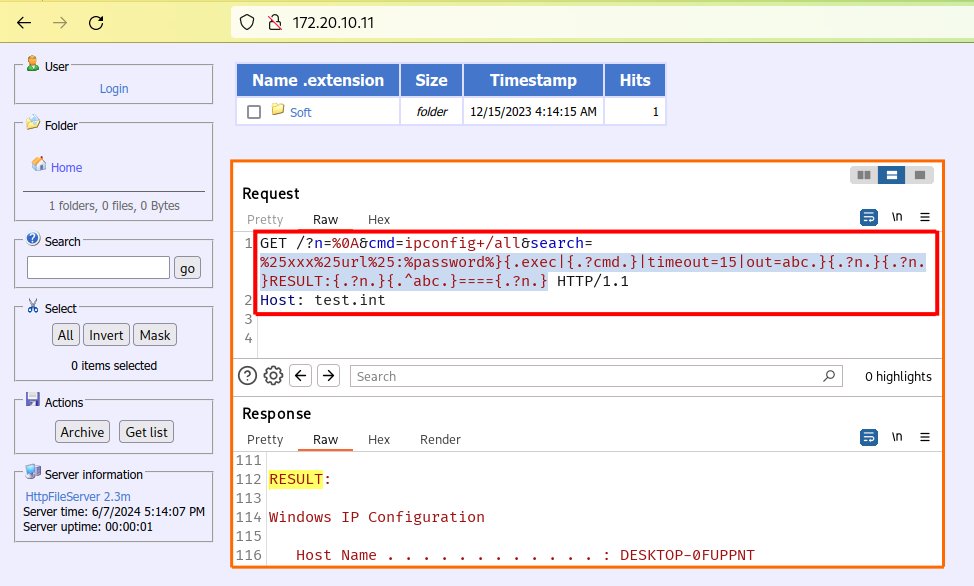Image resolution: width=974 pixels, height=586 pixels.
Task: Open the Home folder link
Action: click(x=66, y=168)
